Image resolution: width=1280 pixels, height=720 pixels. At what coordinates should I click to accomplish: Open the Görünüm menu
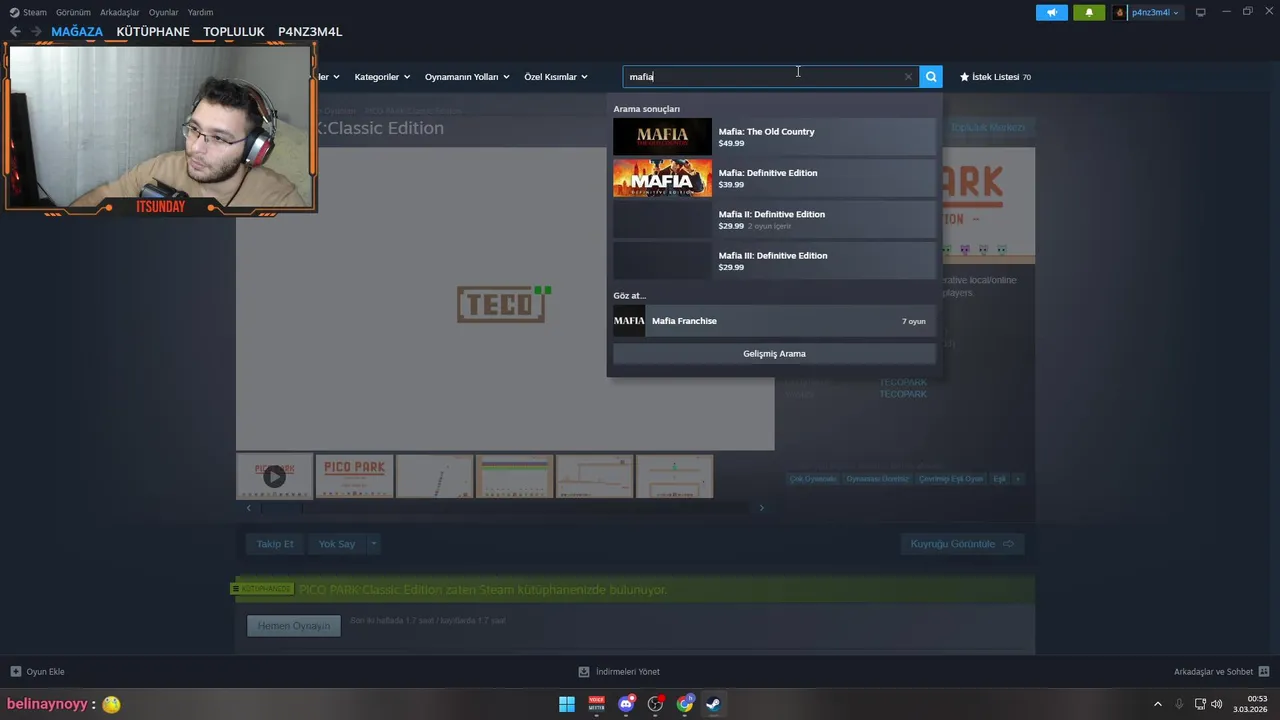[x=73, y=13]
